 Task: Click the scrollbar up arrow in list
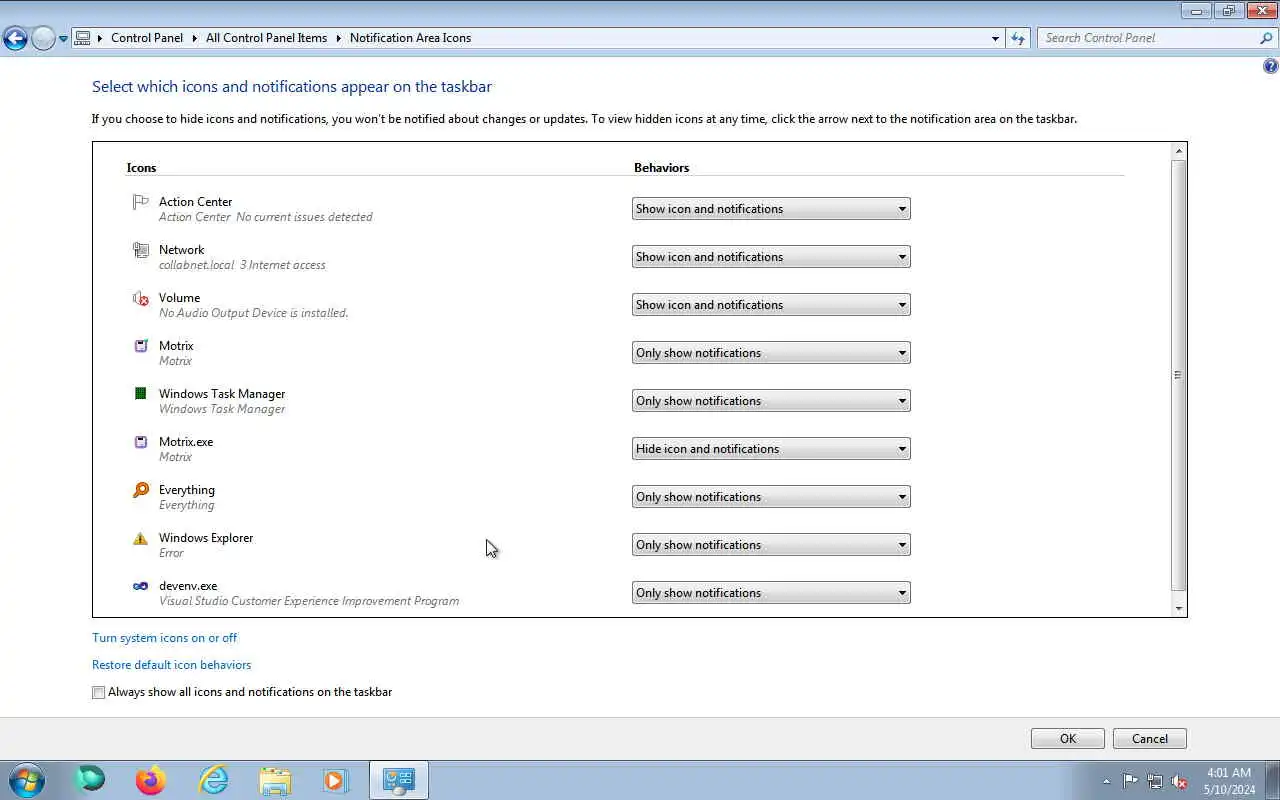pyautogui.click(x=1179, y=151)
